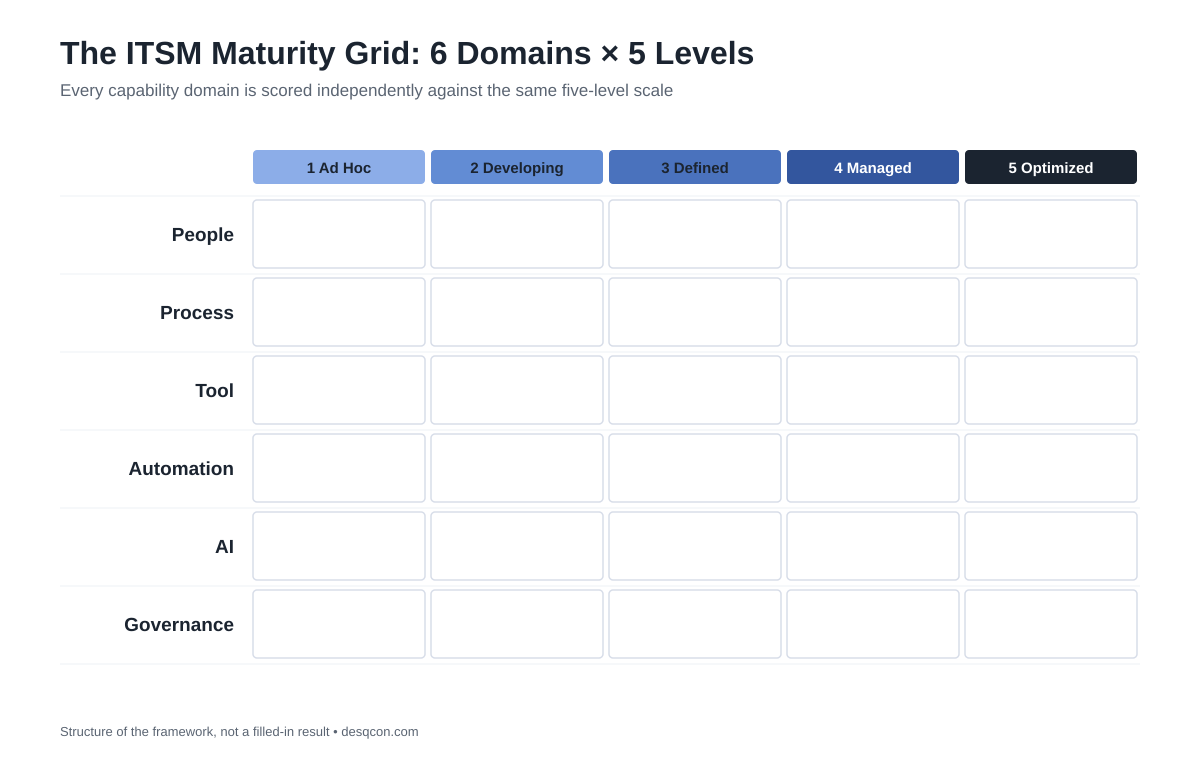
Task: Select the Governance cell under 1 Ad Hoc
Action: tap(339, 624)
